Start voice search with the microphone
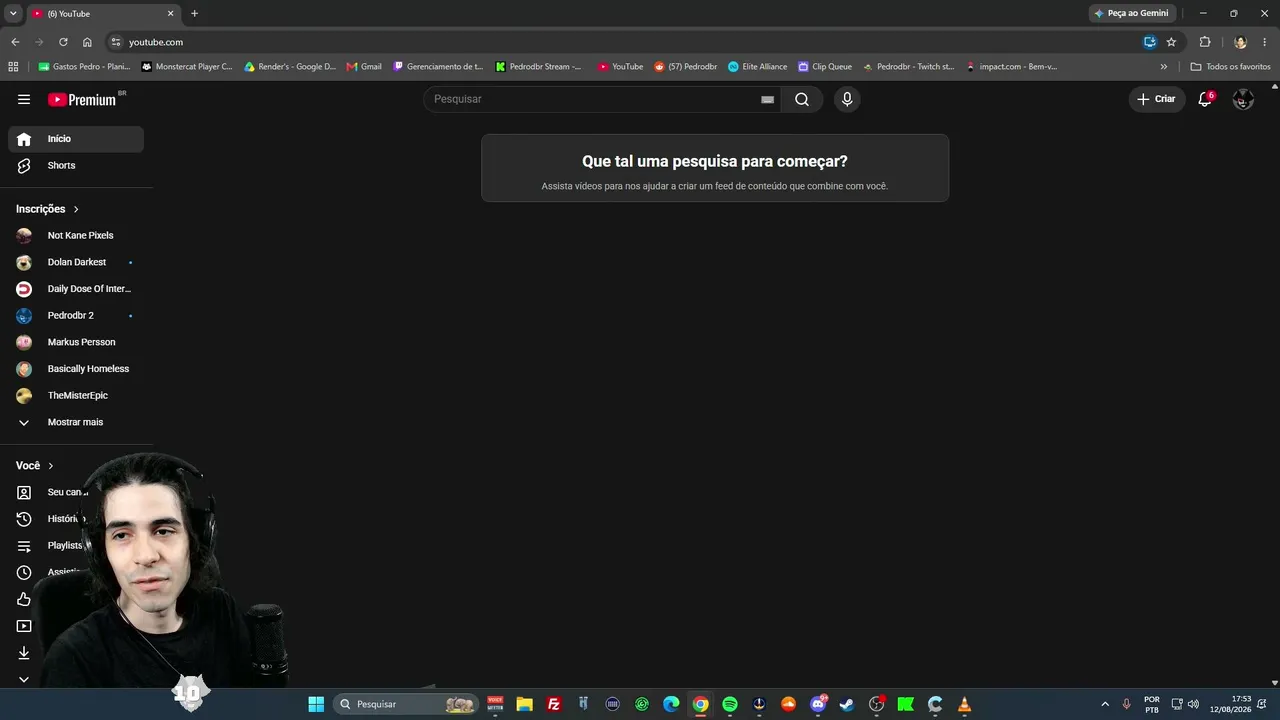Viewport: 1280px width, 720px height. (847, 99)
